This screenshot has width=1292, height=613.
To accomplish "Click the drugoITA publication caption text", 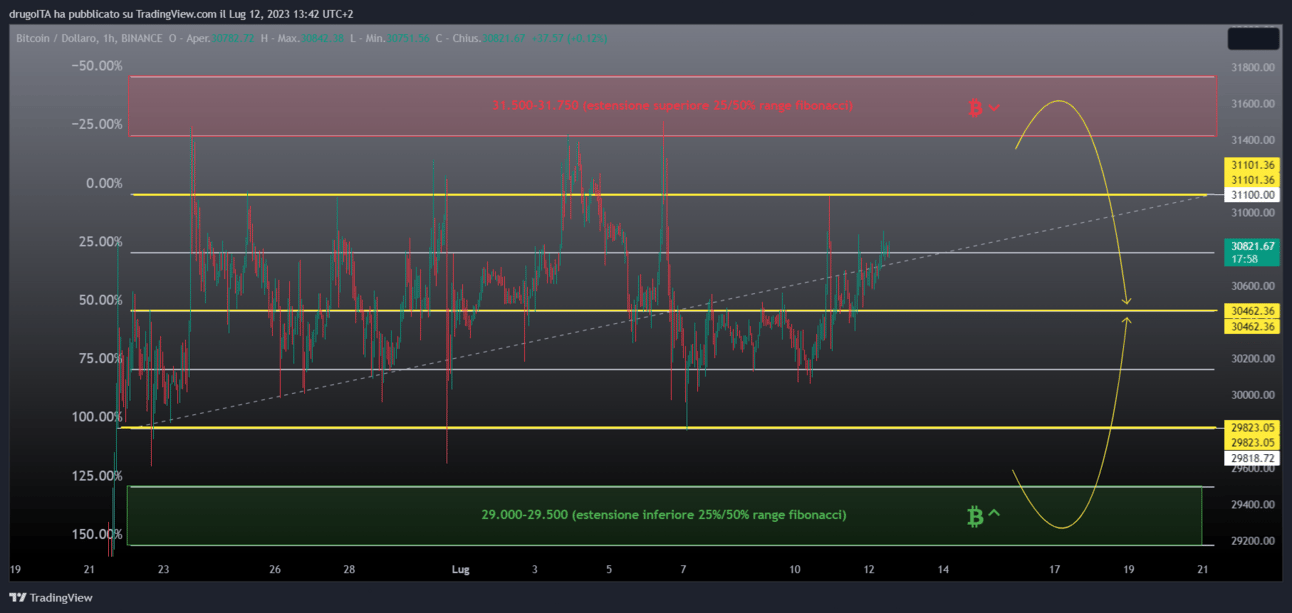I will (181, 14).
